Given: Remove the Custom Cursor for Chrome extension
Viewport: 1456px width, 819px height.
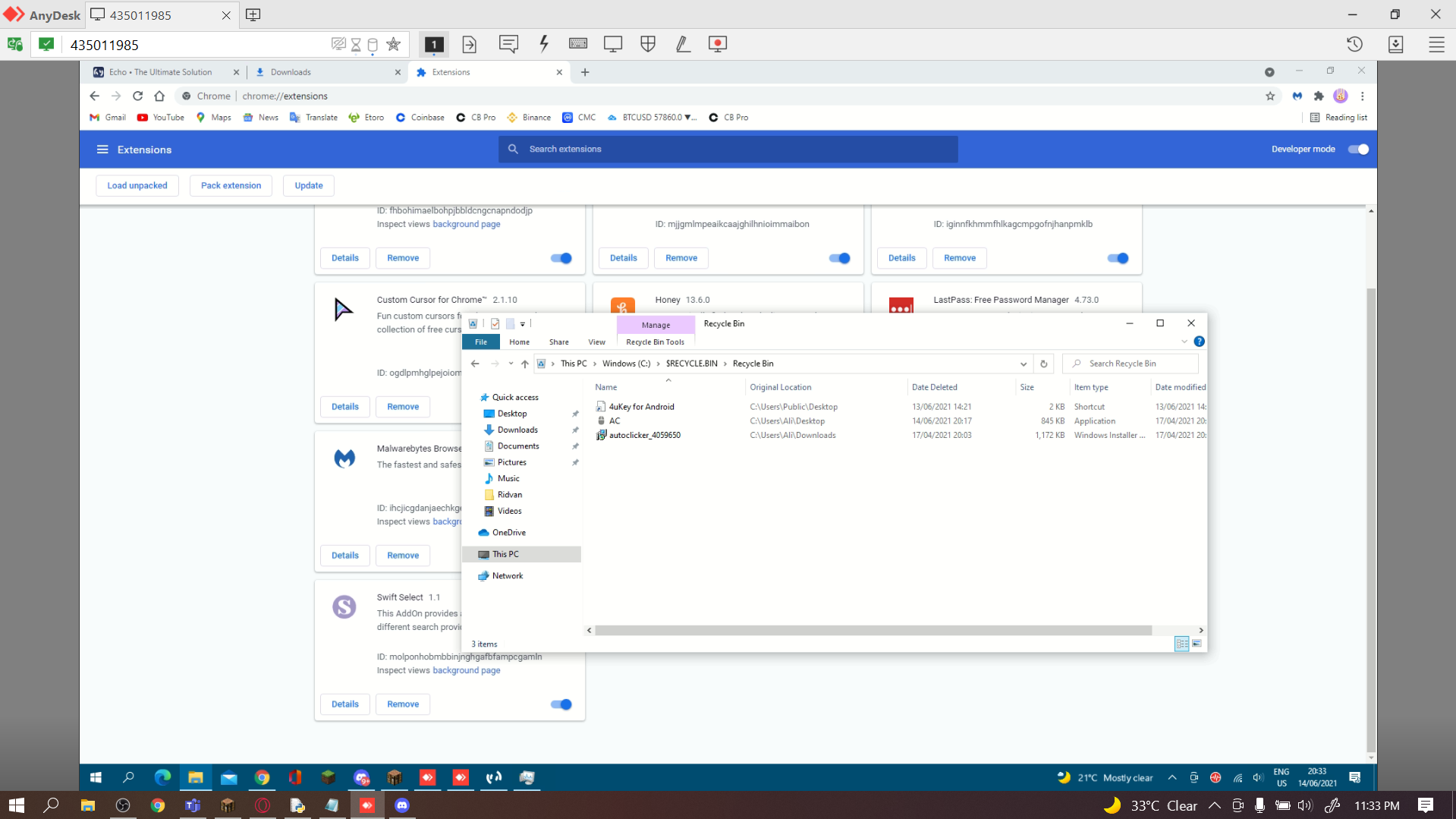Looking at the screenshot, I should [403, 407].
